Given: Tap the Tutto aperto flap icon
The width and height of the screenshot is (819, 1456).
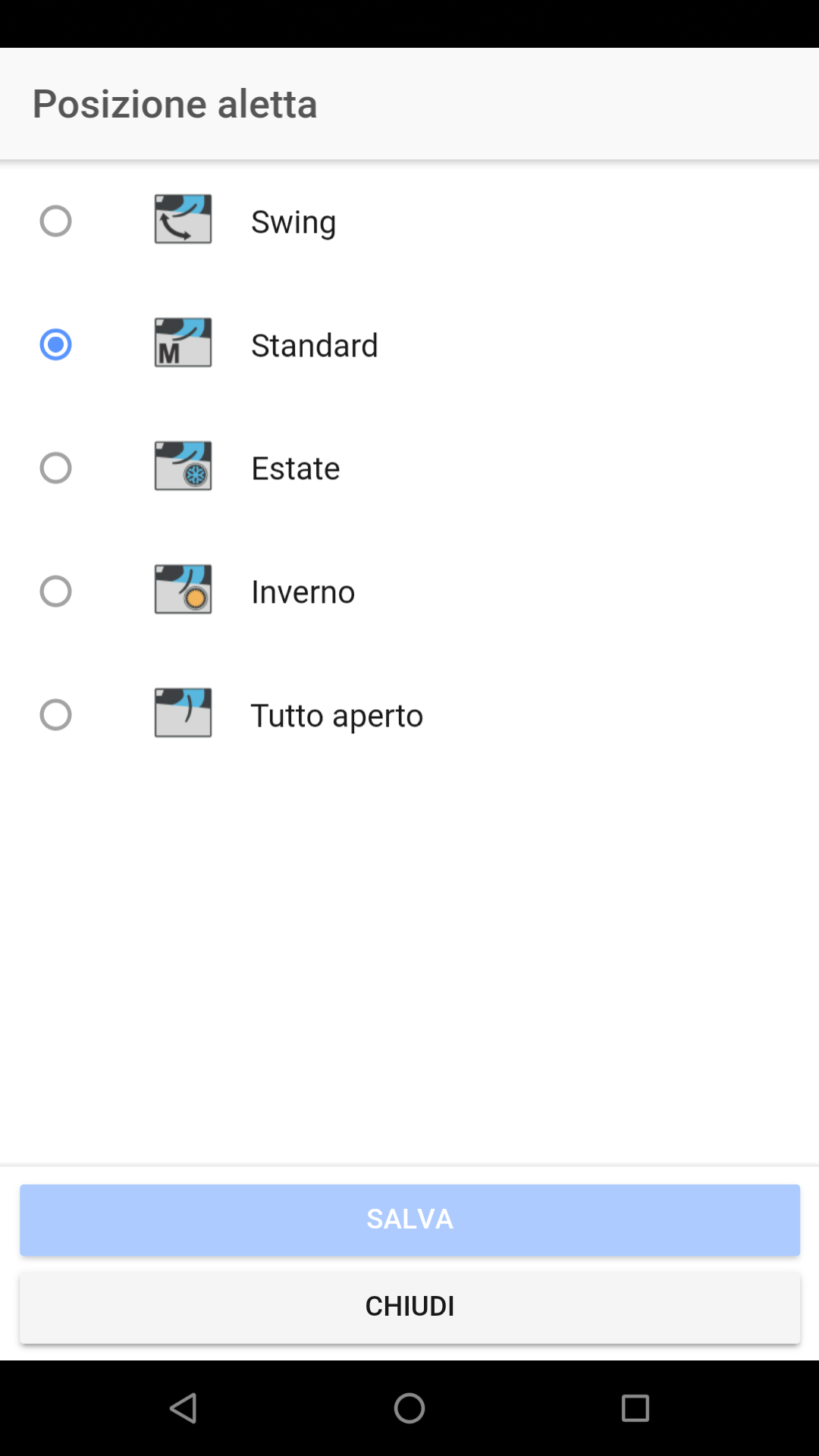Looking at the screenshot, I should (183, 713).
